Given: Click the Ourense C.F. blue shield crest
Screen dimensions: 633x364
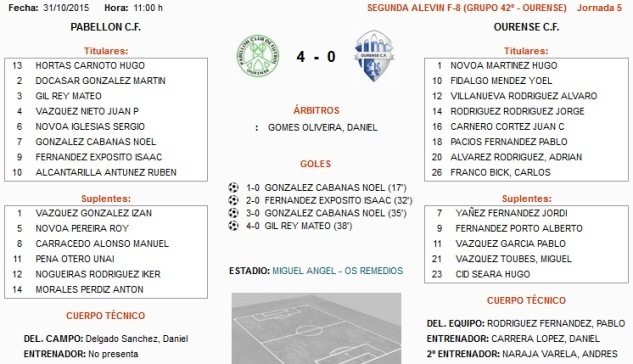Looking at the screenshot, I should click(374, 56).
